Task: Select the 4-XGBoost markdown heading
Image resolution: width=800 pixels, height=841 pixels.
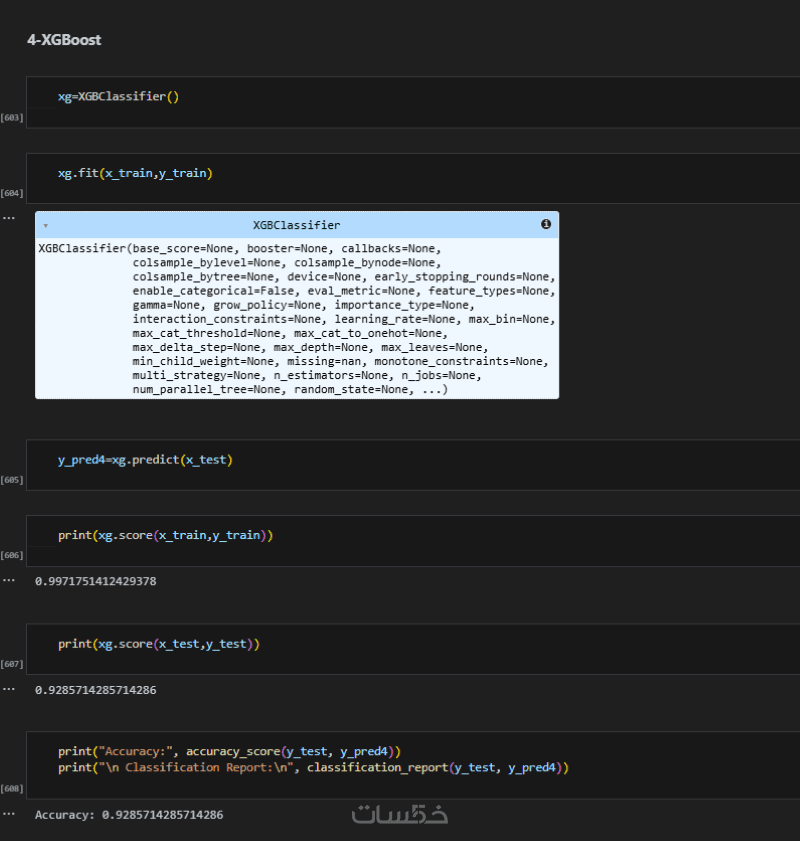Action: (64, 40)
